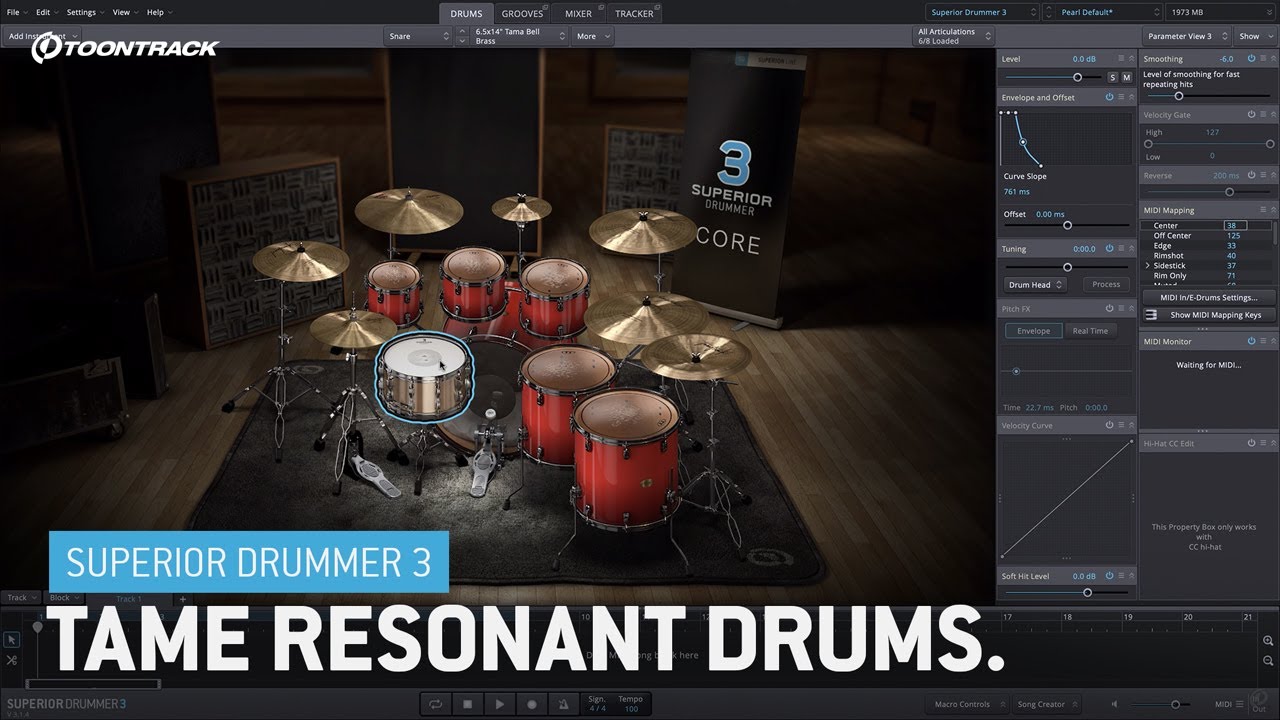1280x720 pixels.
Task: Enable the Reverse power button
Action: [x=1251, y=175]
